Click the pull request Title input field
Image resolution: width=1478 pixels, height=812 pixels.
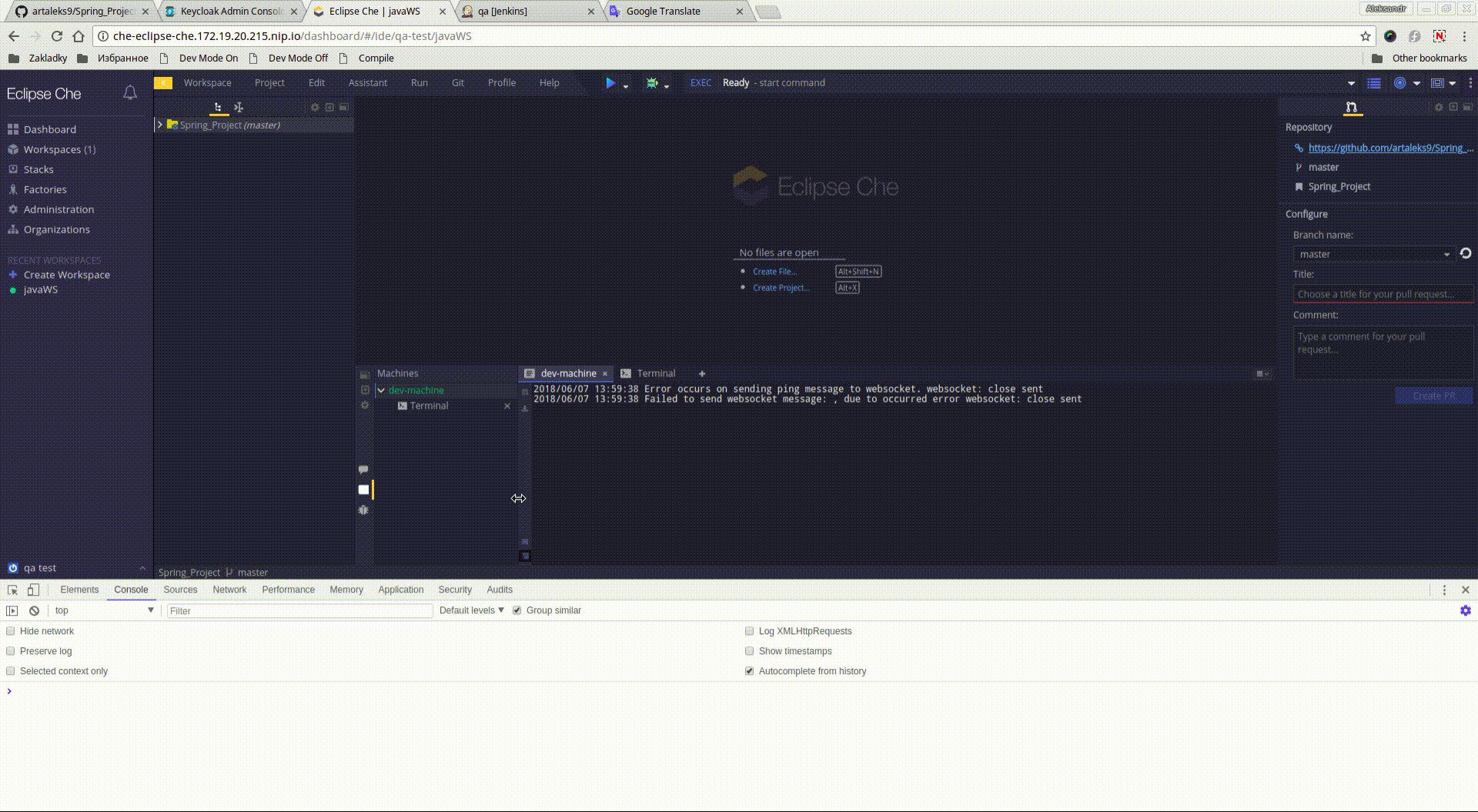(1383, 294)
